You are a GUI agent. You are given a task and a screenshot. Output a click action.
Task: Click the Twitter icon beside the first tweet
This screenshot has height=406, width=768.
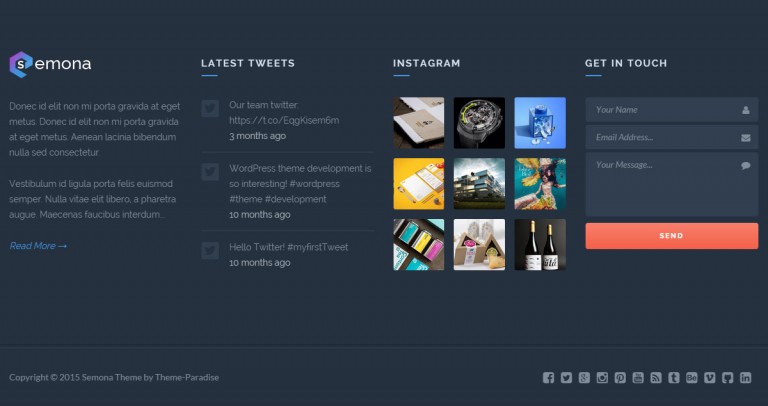coord(210,108)
